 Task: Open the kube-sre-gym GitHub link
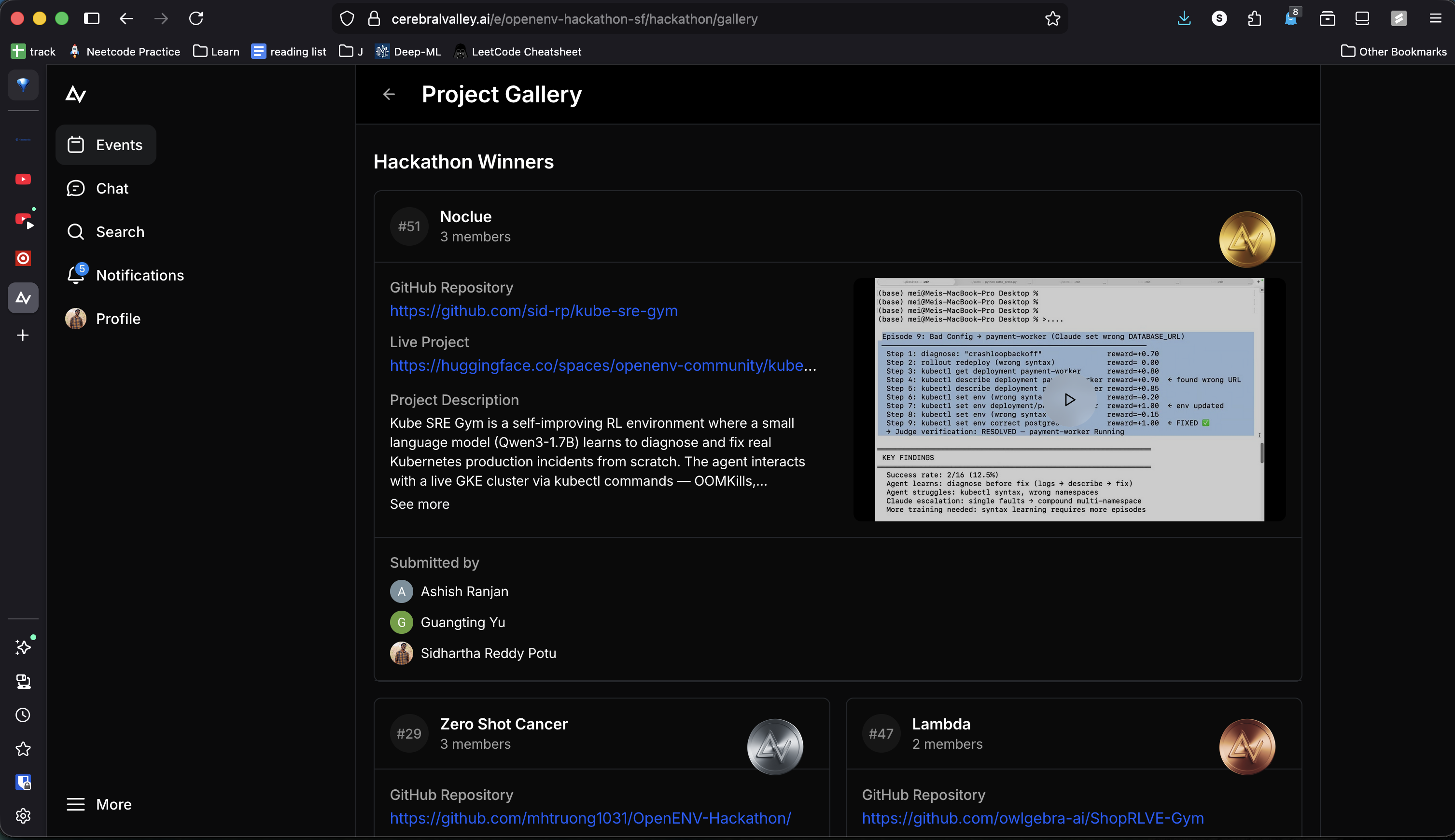tap(533, 310)
